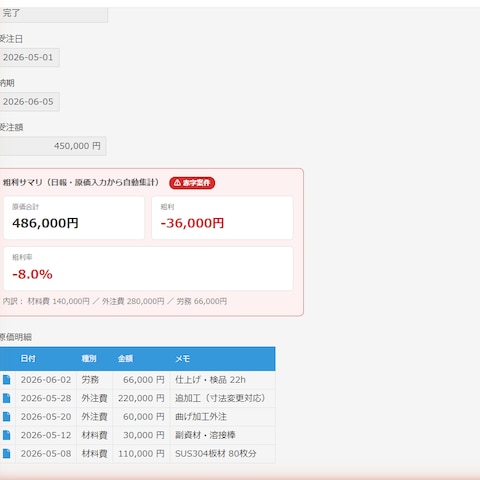Image resolution: width=480 pixels, height=480 pixels.
Task: Click the 完了 status field
Action: 53,14
